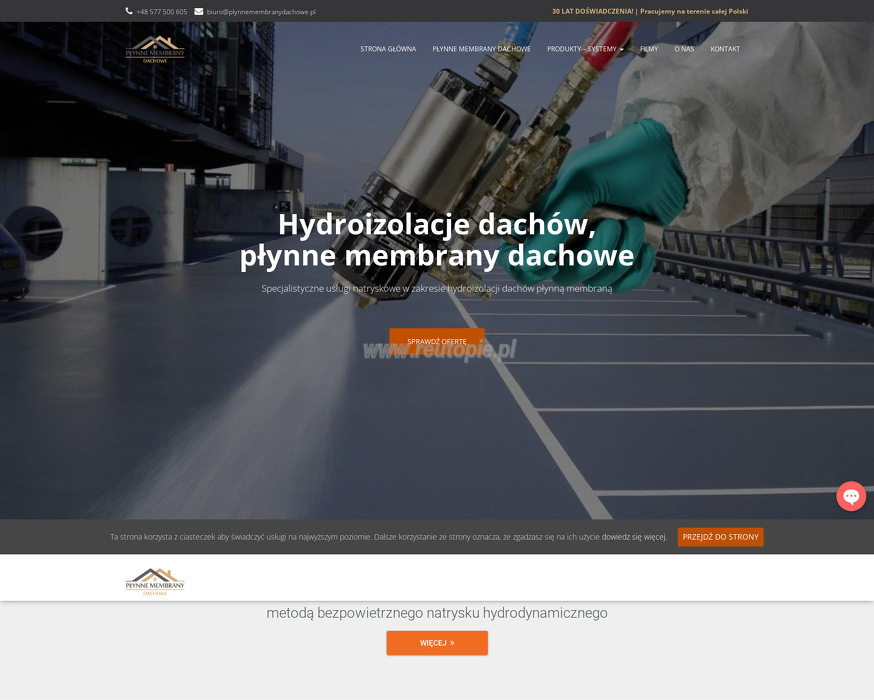The image size is (874, 700).
Task: Click the '30 LAT DOŚWIADCZENIA!' top bar text
Action: pyautogui.click(x=593, y=11)
